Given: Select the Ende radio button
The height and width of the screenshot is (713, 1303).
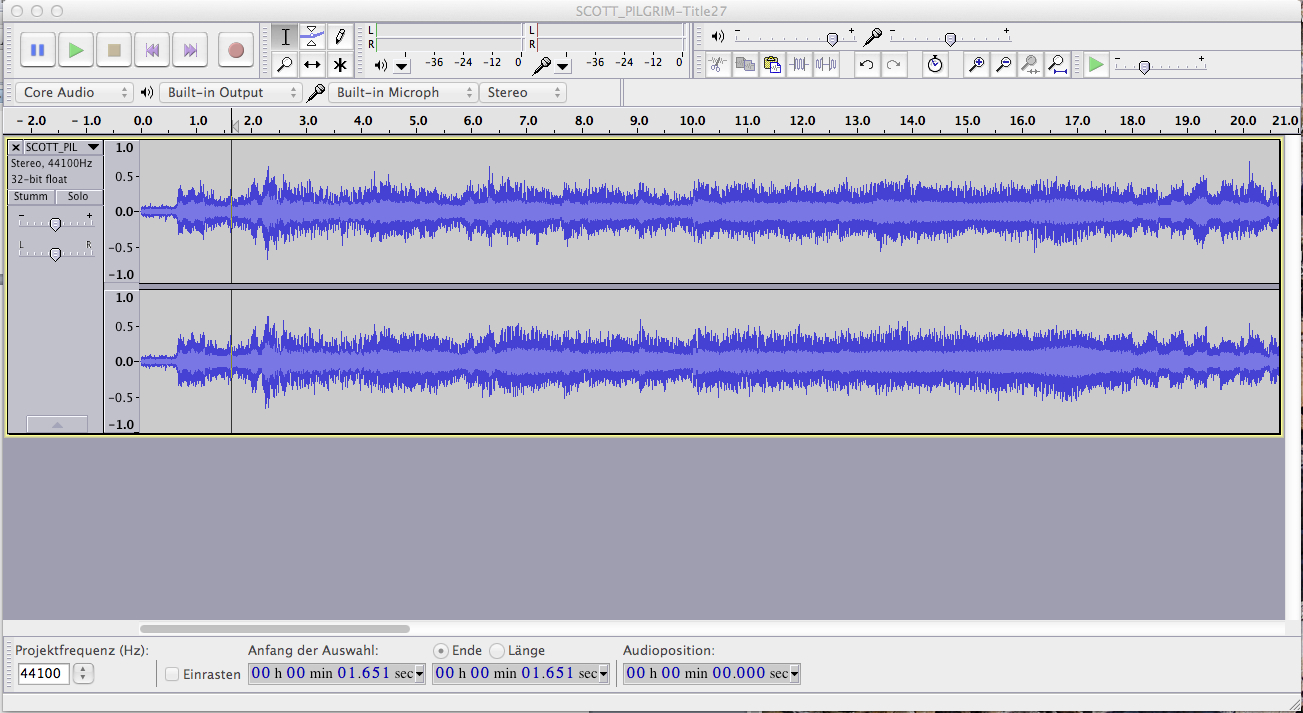Looking at the screenshot, I should (x=441, y=651).
